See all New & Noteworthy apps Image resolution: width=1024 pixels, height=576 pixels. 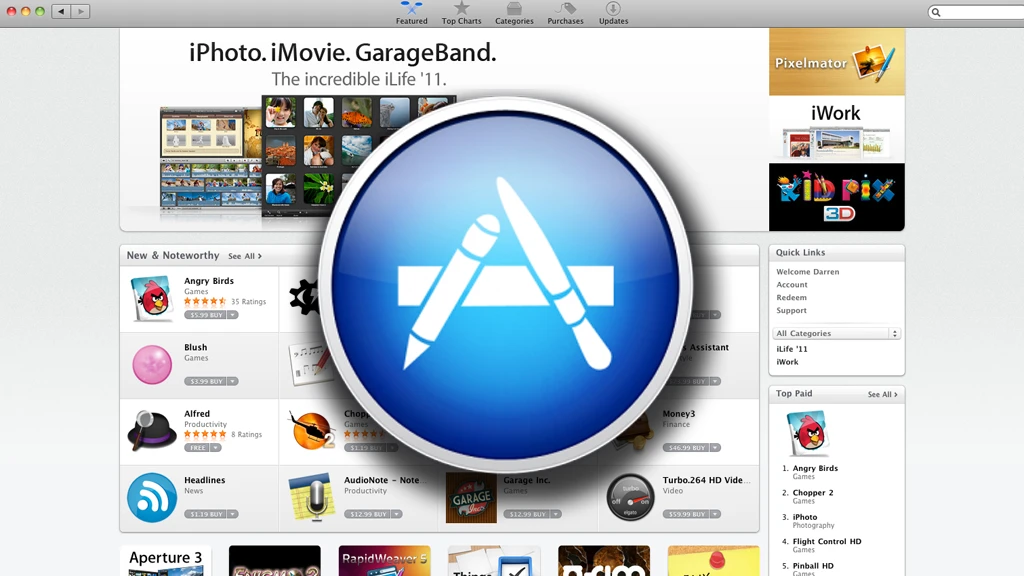[245, 256]
